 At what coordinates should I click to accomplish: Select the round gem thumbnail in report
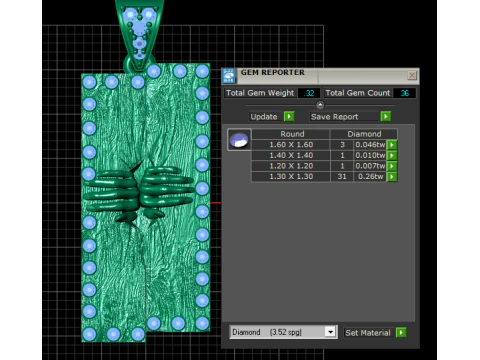[x=239, y=140]
